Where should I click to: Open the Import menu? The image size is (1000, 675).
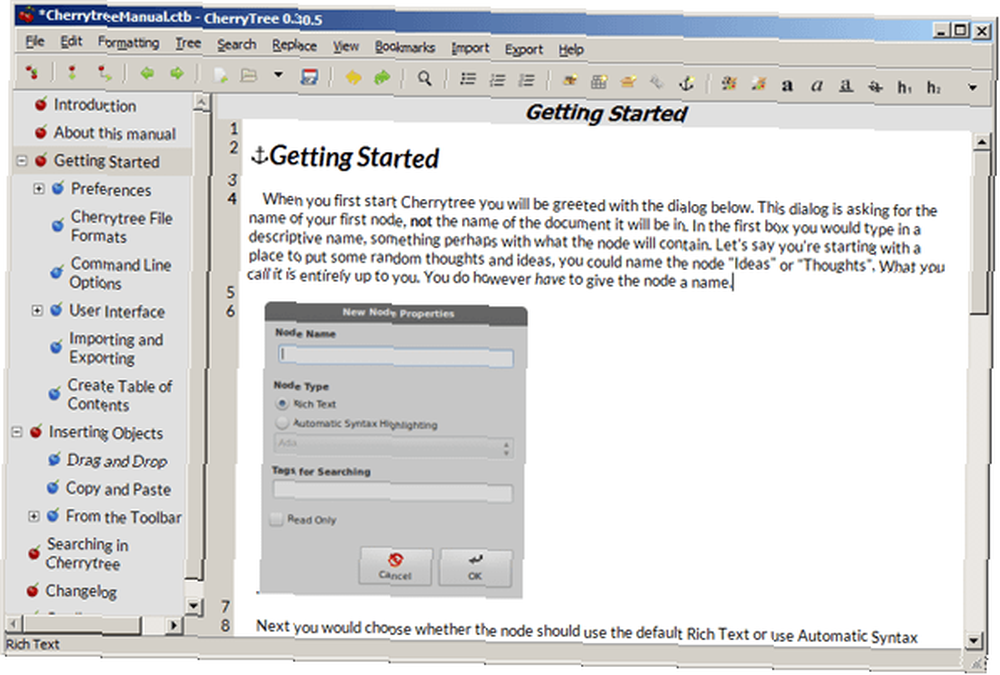(x=470, y=48)
